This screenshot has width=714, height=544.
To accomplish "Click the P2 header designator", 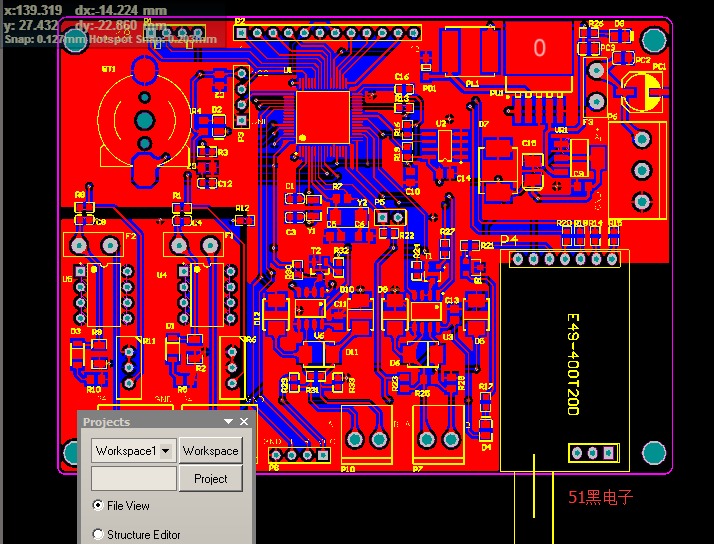I will click(240, 21).
